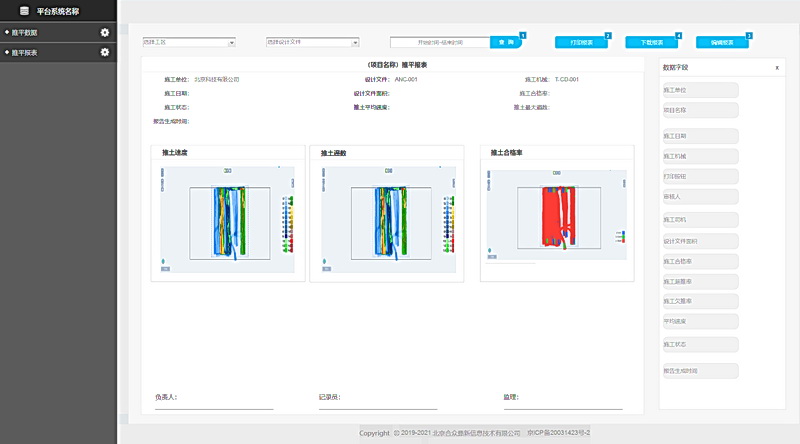
Task: Open the 选择工区 dropdown
Action: tap(189, 43)
